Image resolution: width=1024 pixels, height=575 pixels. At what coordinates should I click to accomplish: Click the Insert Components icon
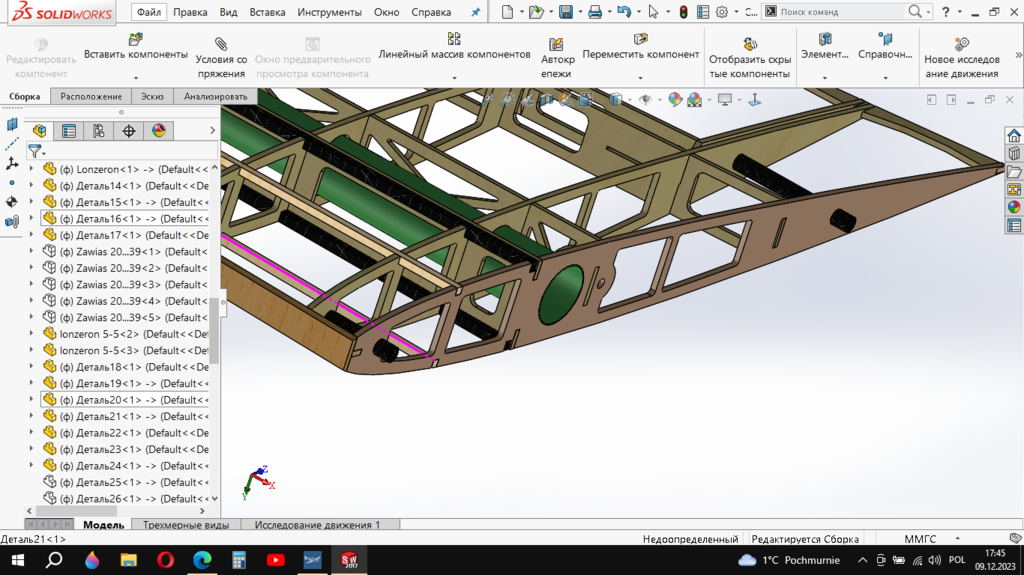pos(135,39)
